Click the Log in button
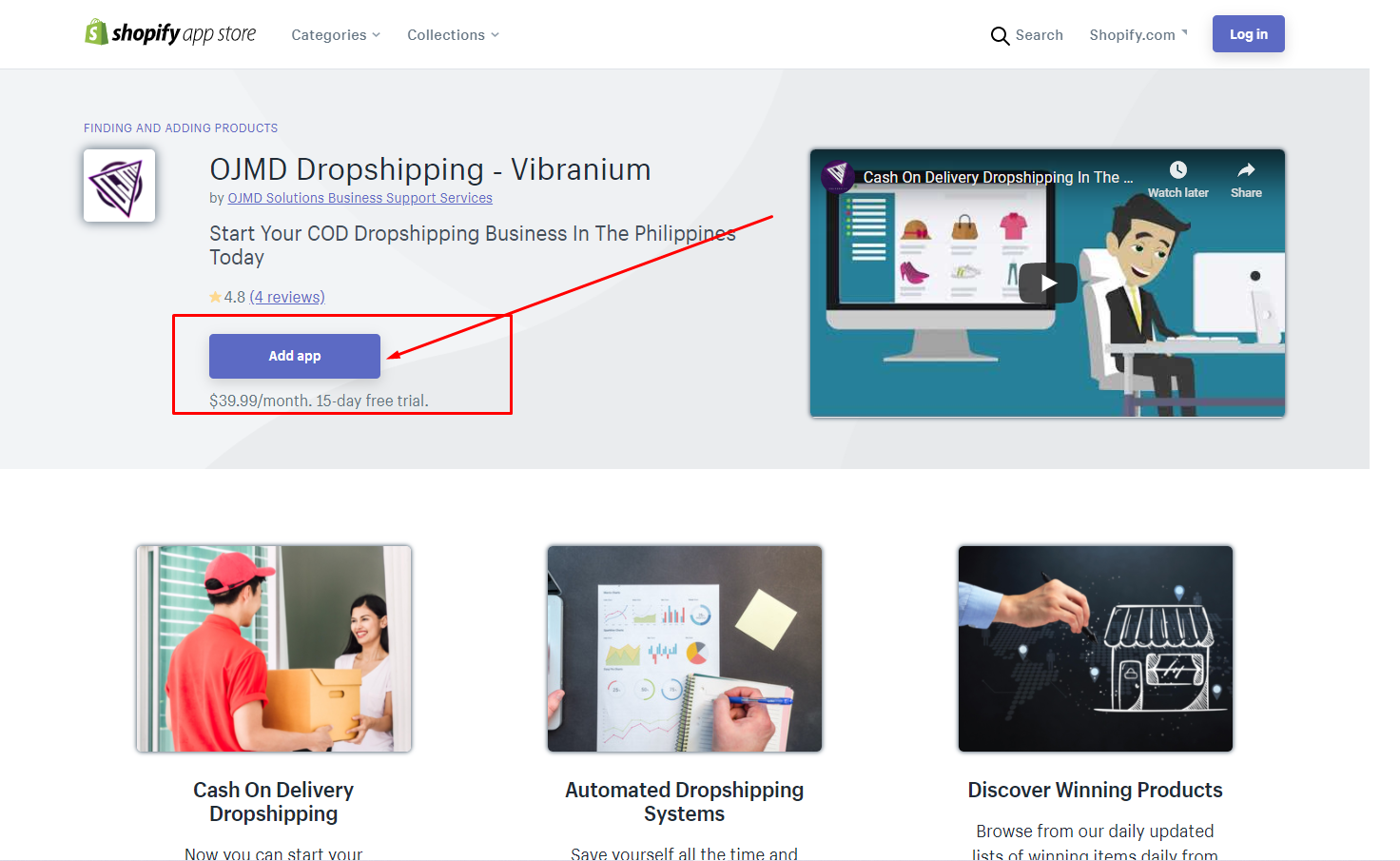The height and width of the screenshot is (861, 1400). point(1248,34)
